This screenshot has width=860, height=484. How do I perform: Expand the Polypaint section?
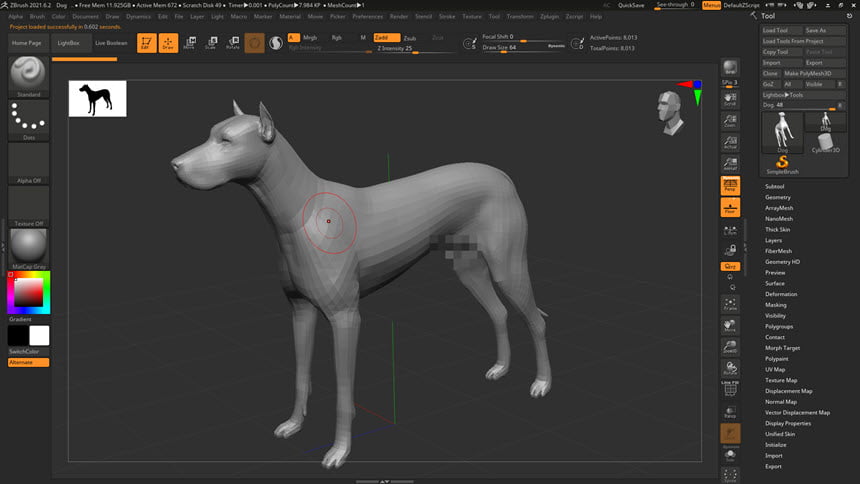click(777, 359)
